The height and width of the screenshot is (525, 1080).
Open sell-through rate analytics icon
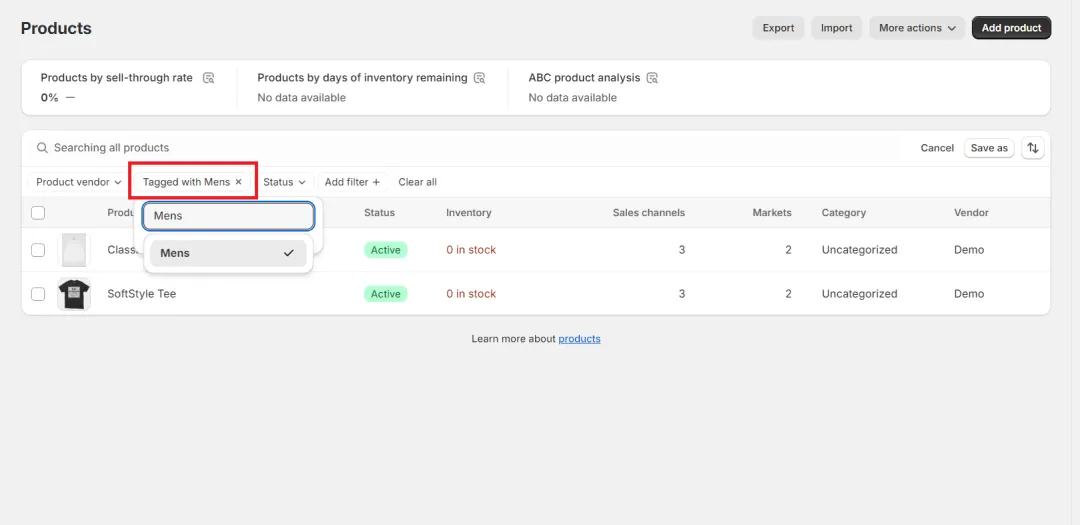208,78
